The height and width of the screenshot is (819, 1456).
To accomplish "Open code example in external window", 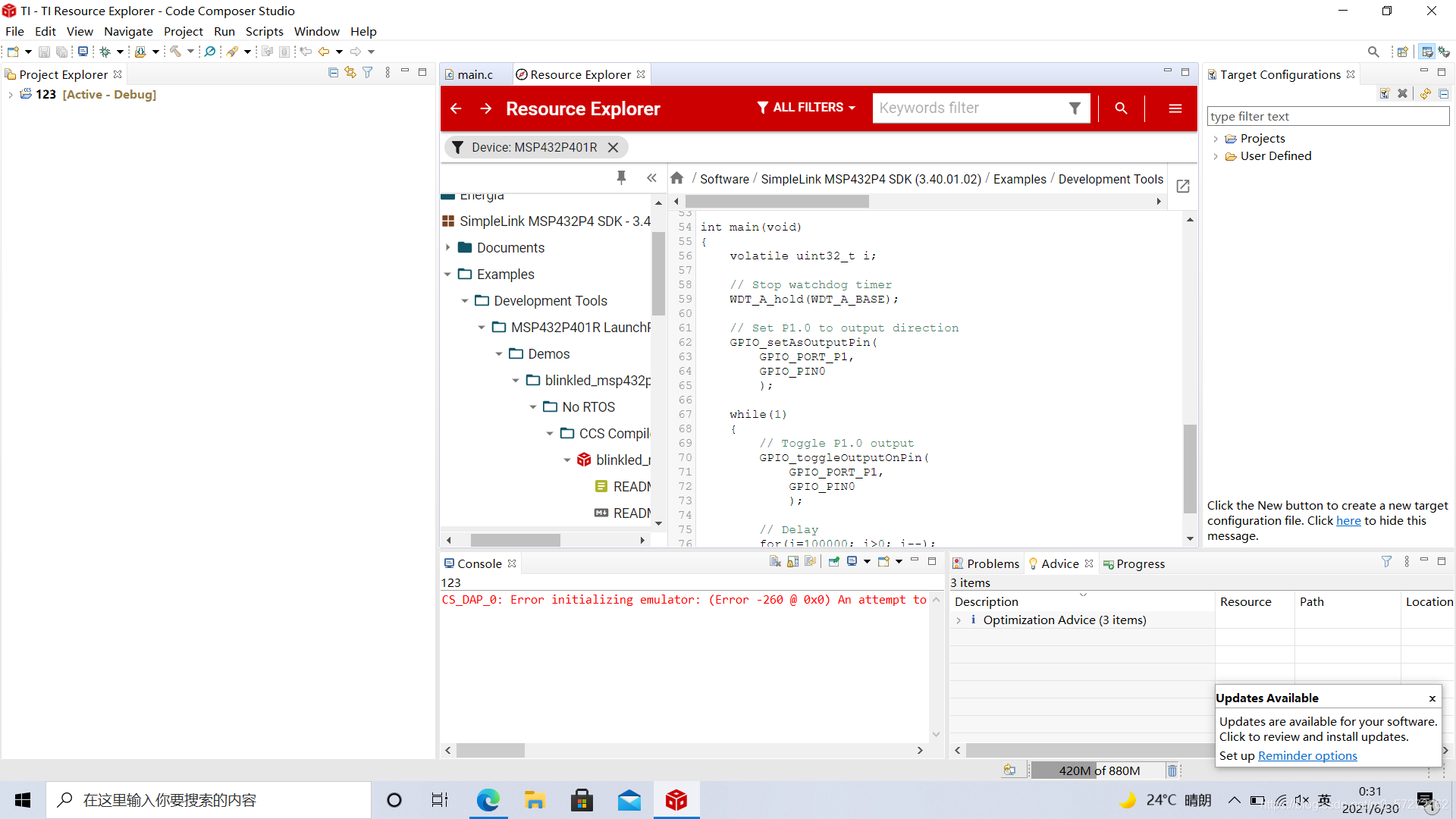I will point(1183,187).
